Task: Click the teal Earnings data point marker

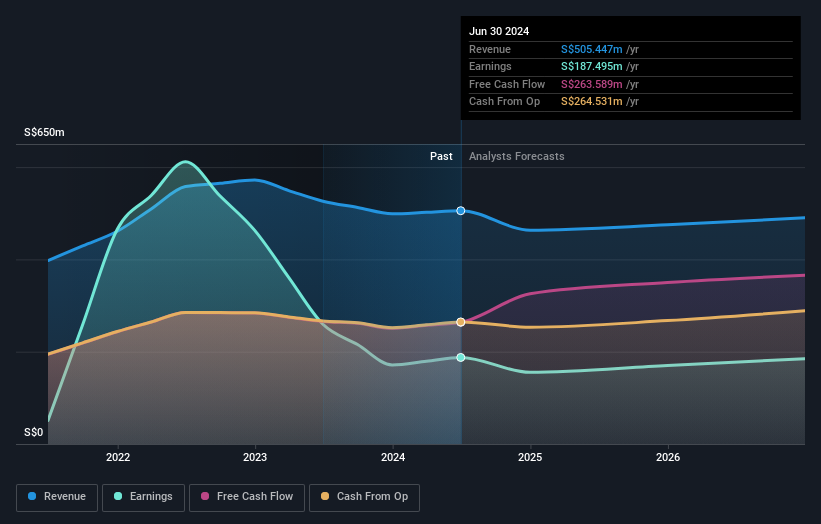Action: (x=461, y=358)
